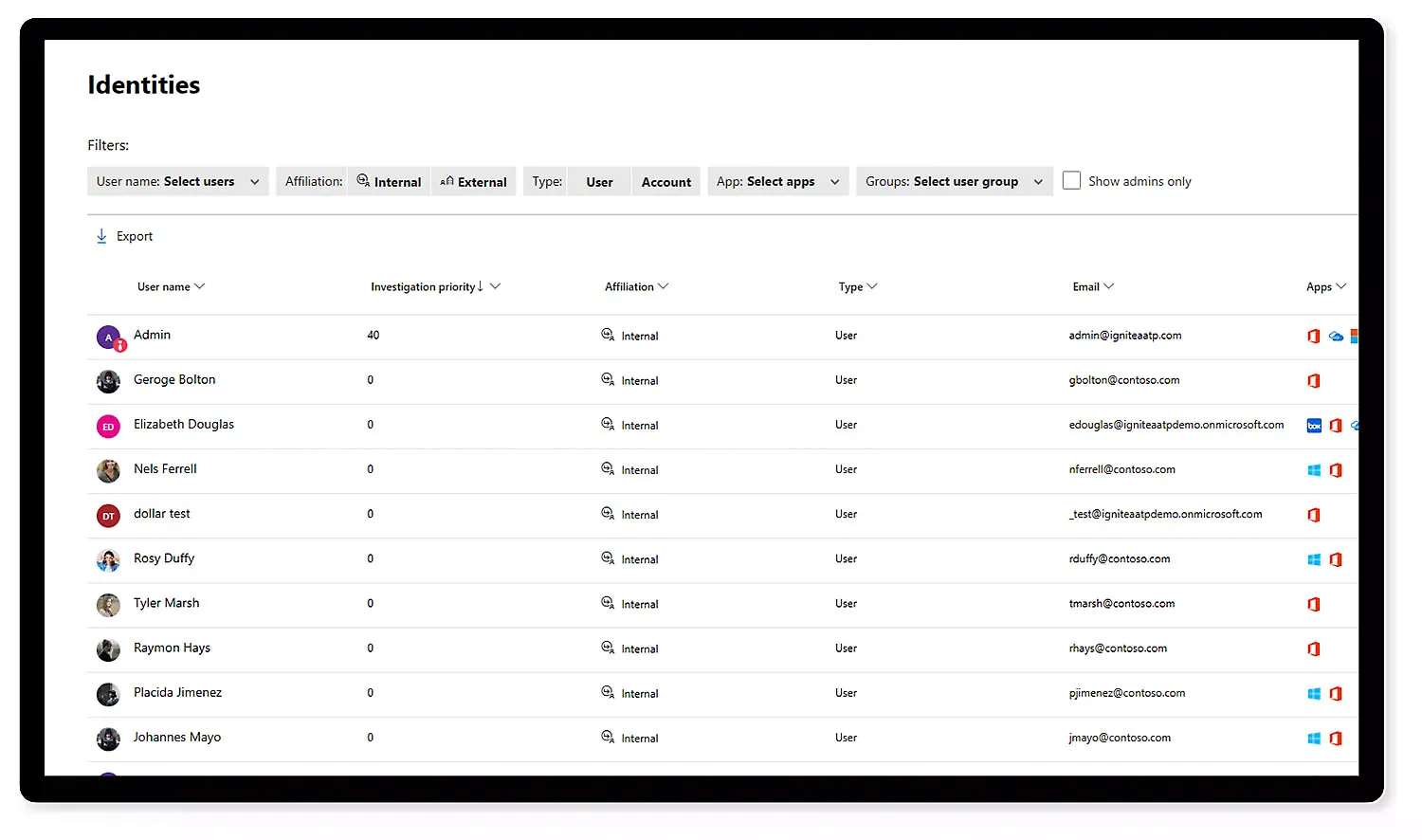
Task: Enable the Show admins only checkbox
Action: pyautogui.click(x=1071, y=181)
